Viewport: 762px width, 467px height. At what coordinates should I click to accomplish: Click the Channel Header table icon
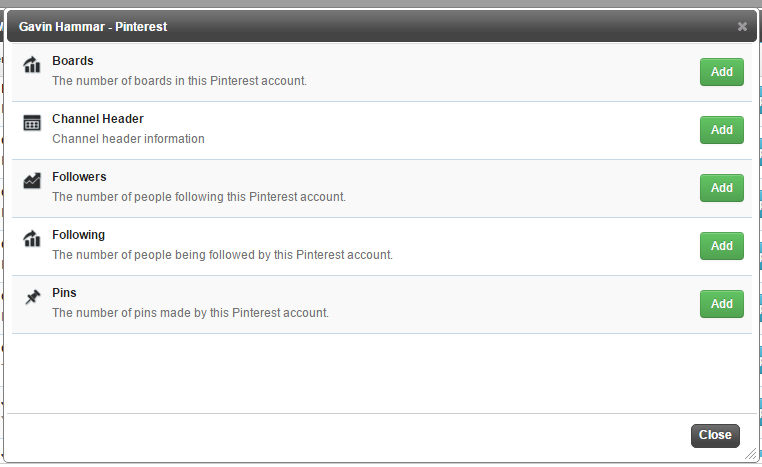pyautogui.click(x=32, y=123)
